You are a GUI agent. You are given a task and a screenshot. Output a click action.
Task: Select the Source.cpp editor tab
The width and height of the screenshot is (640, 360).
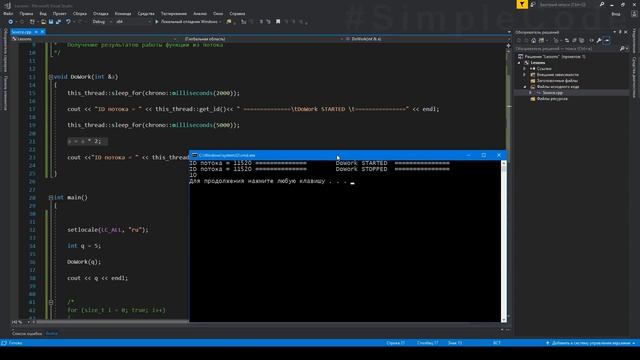point(21,32)
